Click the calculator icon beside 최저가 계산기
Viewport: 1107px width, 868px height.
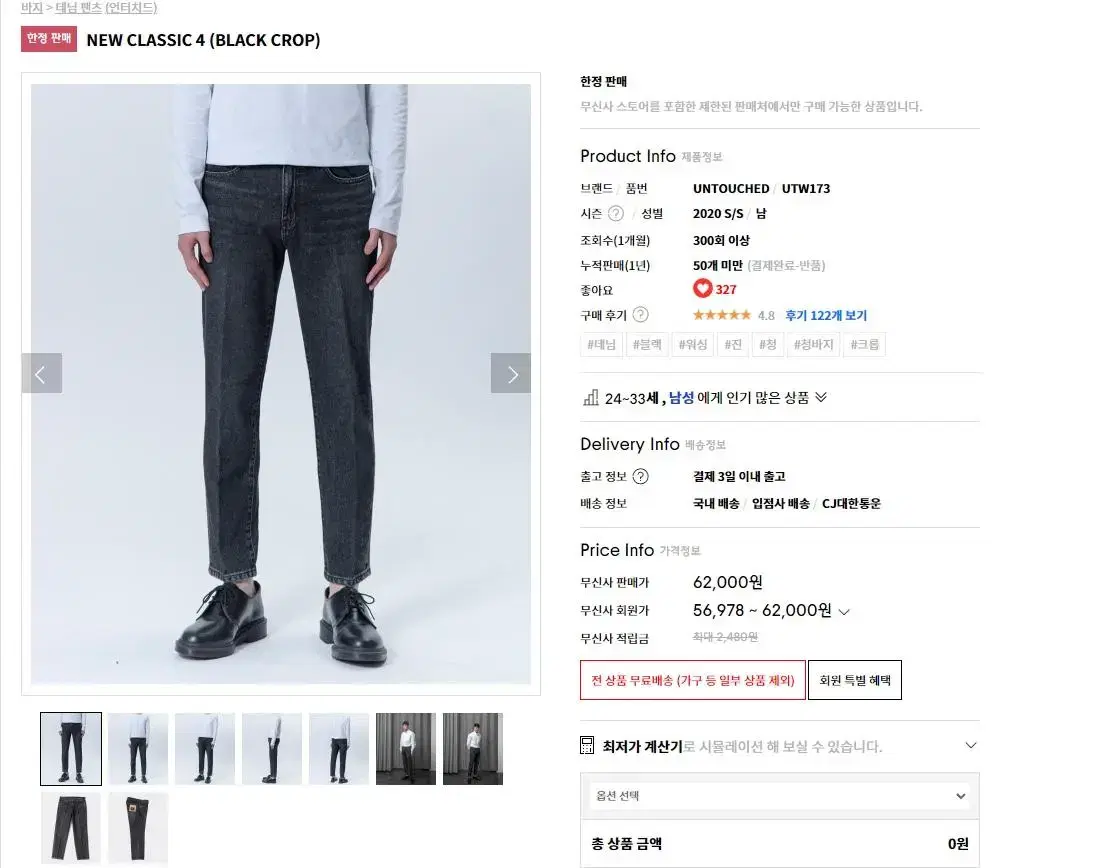pyautogui.click(x=587, y=745)
